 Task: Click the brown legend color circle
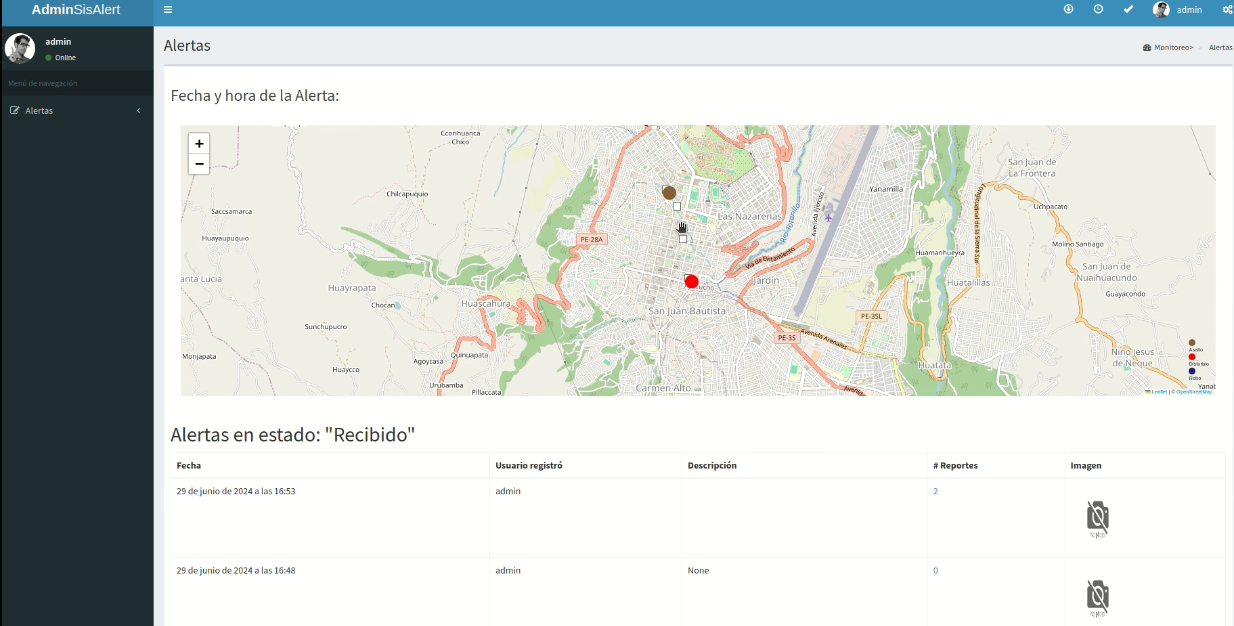[1192, 343]
